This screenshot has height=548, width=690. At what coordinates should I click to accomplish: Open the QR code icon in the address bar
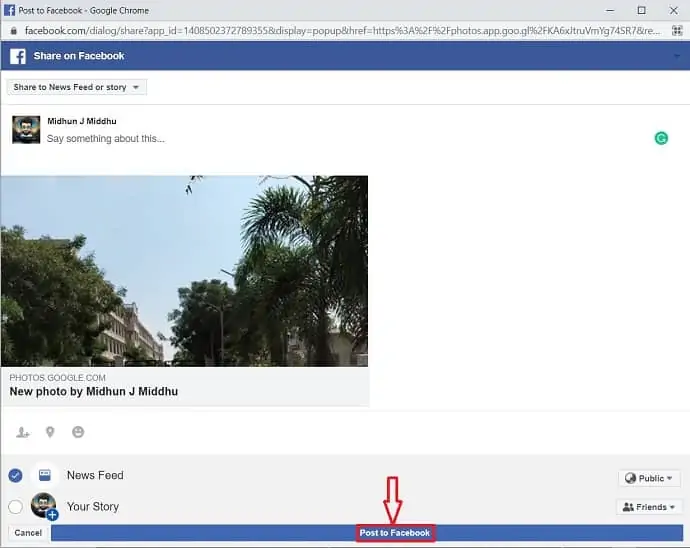coord(676,30)
